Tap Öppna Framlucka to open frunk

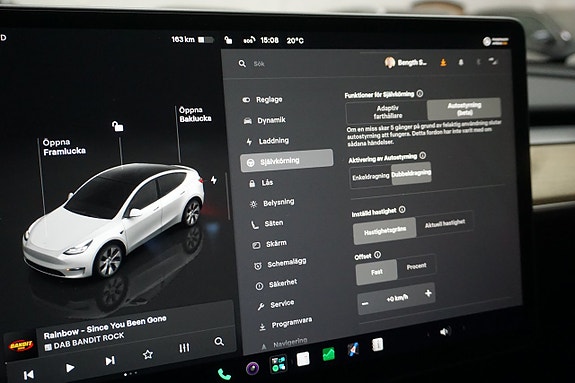64,147
